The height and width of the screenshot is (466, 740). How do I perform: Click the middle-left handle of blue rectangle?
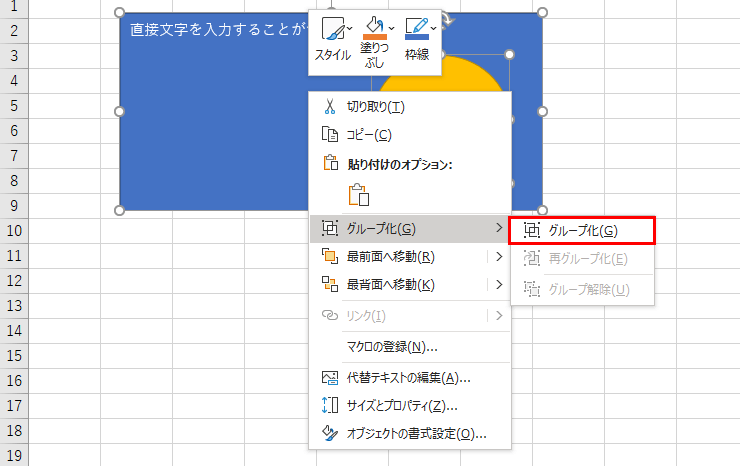[x=119, y=111]
